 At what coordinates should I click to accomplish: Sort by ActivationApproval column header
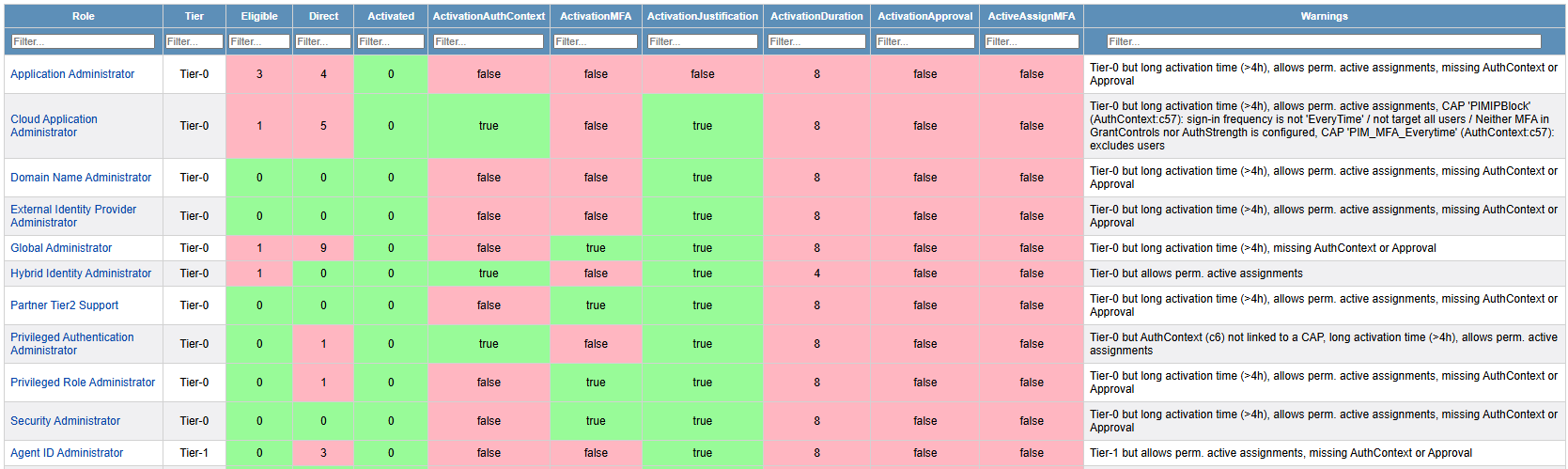pyautogui.click(x=924, y=16)
